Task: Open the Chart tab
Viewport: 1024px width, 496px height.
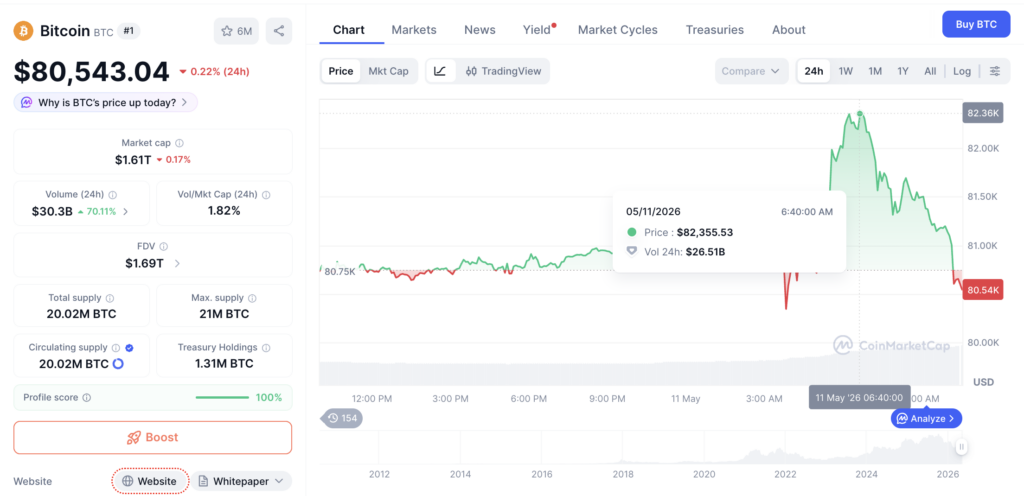Action: click(x=349, y=30)
